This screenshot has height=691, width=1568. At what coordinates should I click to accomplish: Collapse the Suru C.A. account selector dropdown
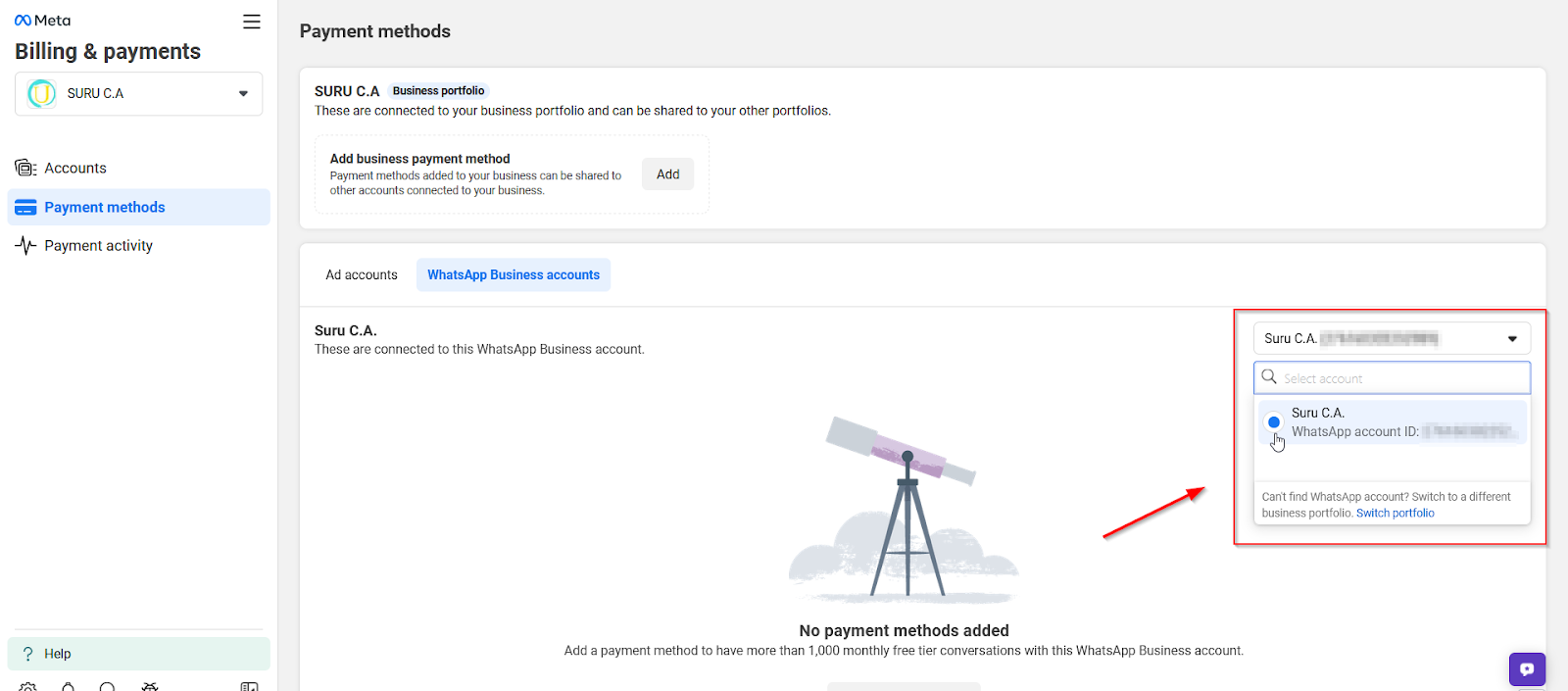(x=1392, y=339)
